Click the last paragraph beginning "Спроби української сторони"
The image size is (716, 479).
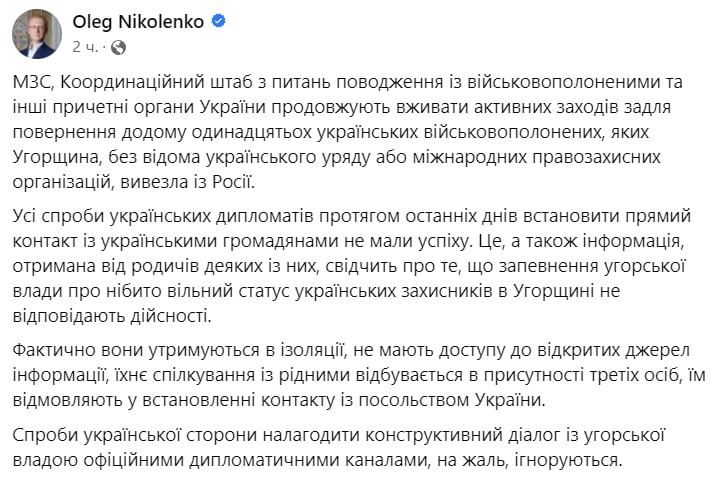click(338, 447)
